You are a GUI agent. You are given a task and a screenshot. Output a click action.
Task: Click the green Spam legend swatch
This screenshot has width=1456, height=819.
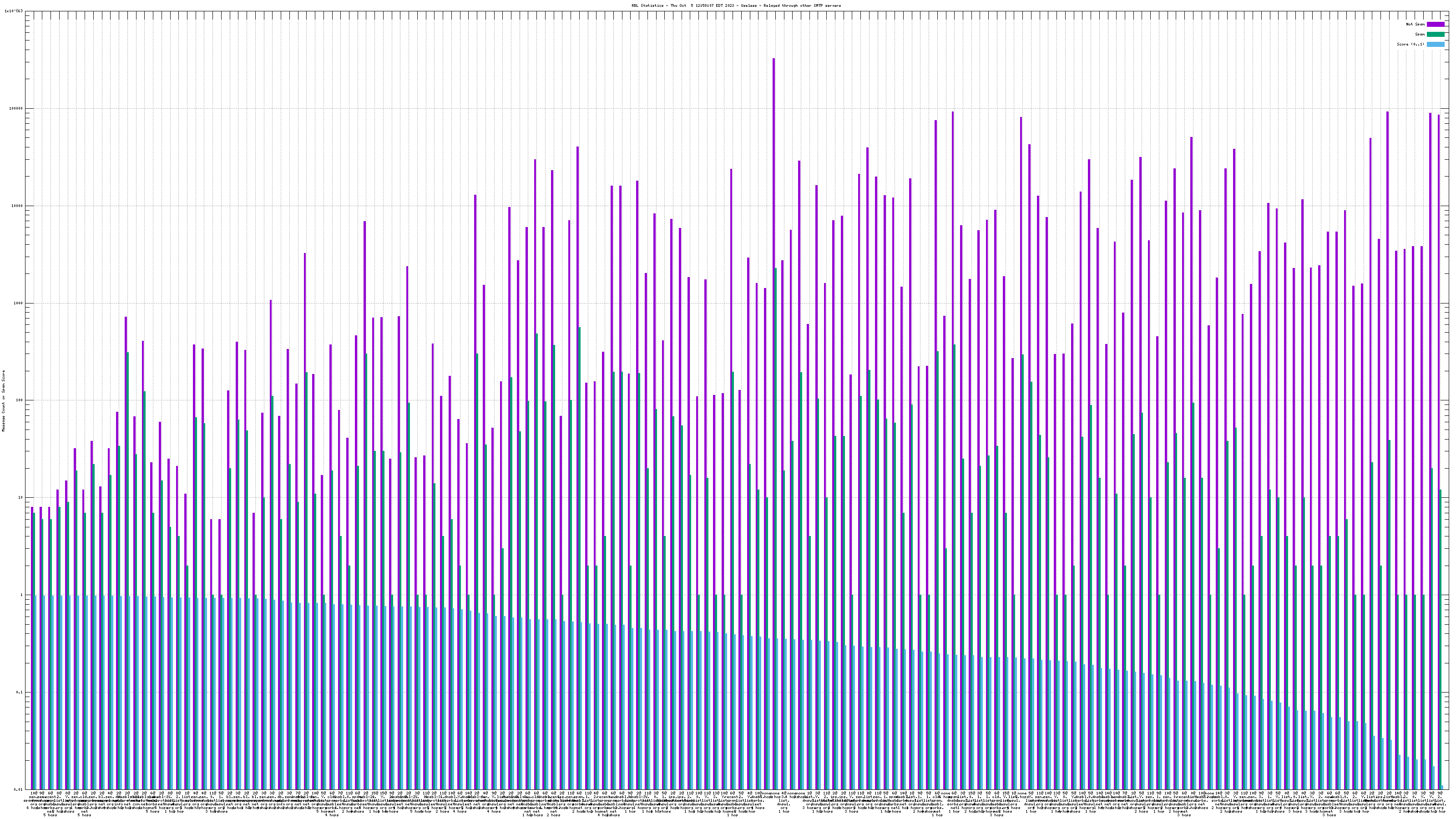tap(1435, 35)
